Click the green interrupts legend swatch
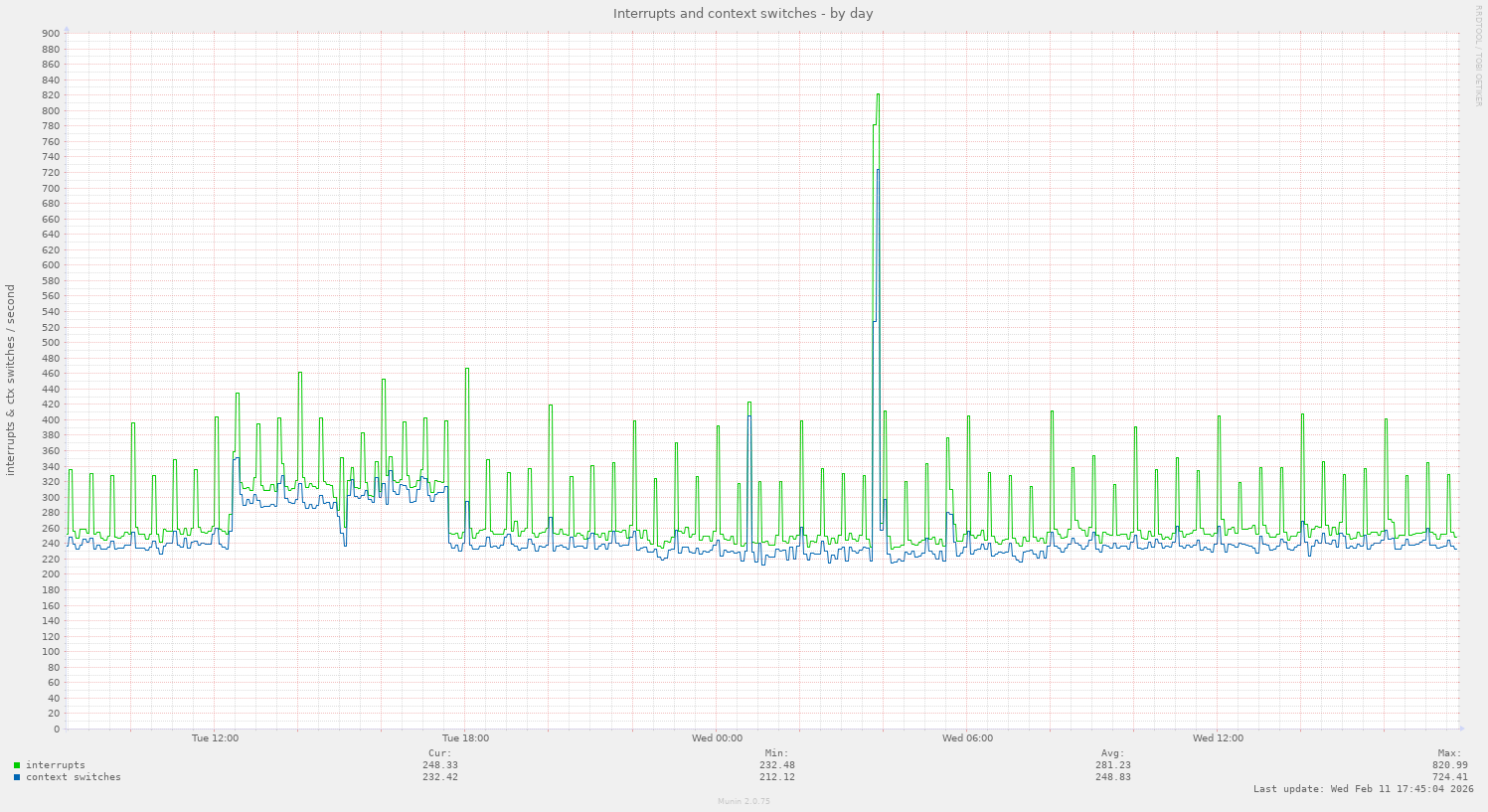 tap(17, 765)
